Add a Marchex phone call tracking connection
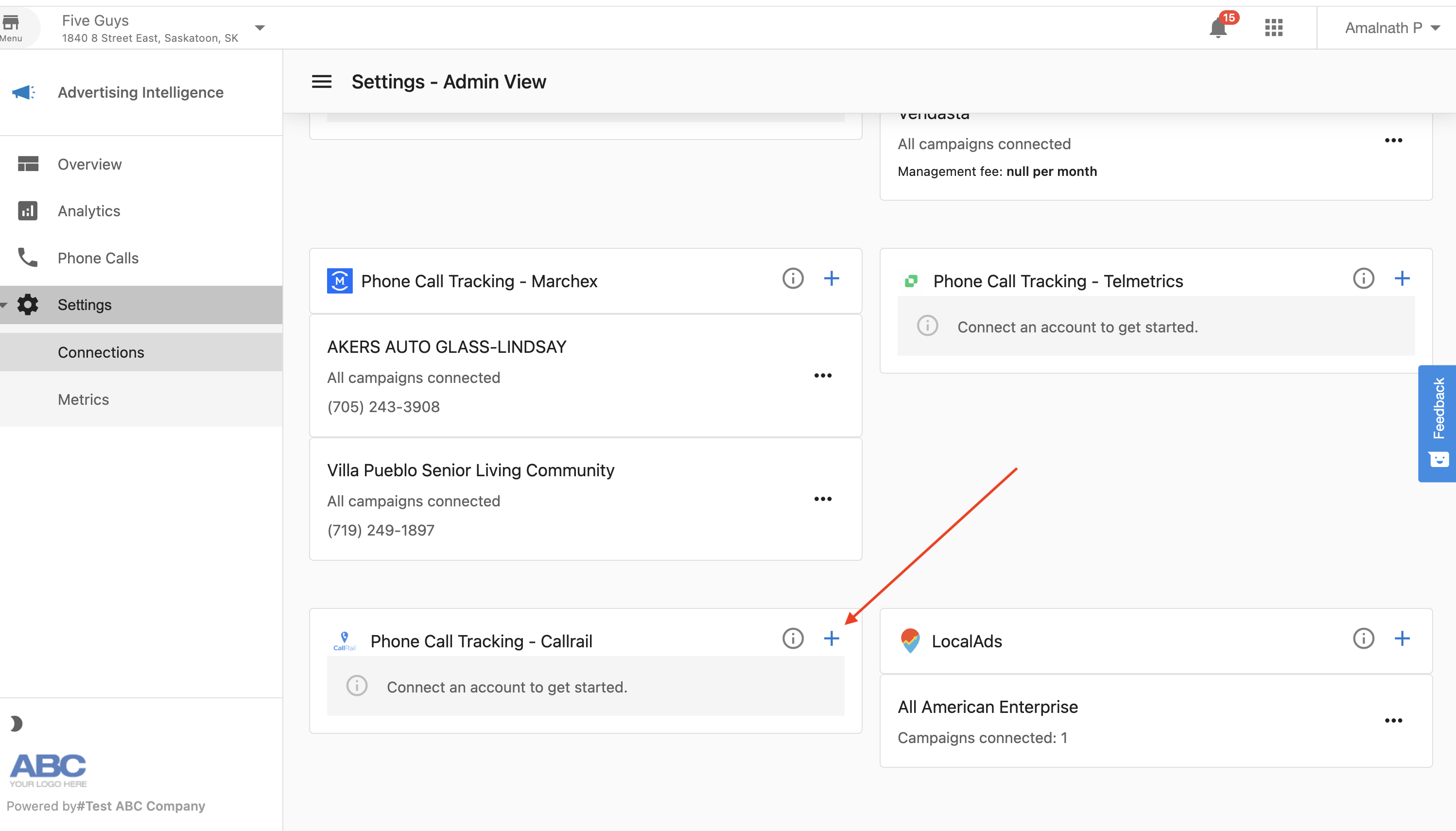This screenshot has height=831, width=1456. pyautogui.click(x=831, y=279)
